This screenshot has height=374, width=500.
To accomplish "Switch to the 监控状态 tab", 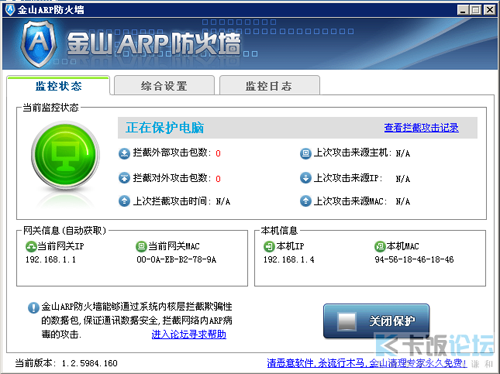I will (58, 86).
